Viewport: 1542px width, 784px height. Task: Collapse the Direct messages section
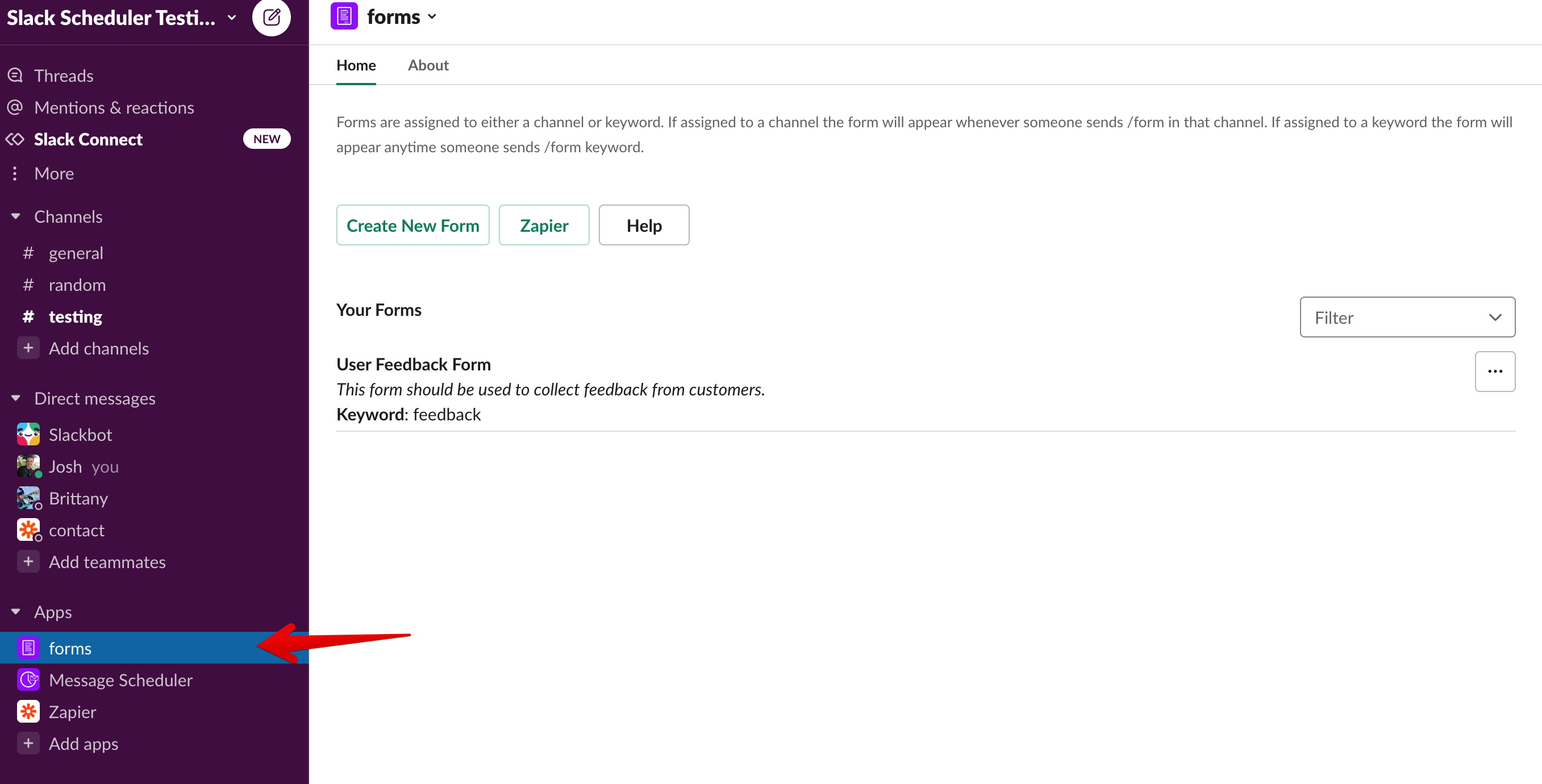coord(15,397)
